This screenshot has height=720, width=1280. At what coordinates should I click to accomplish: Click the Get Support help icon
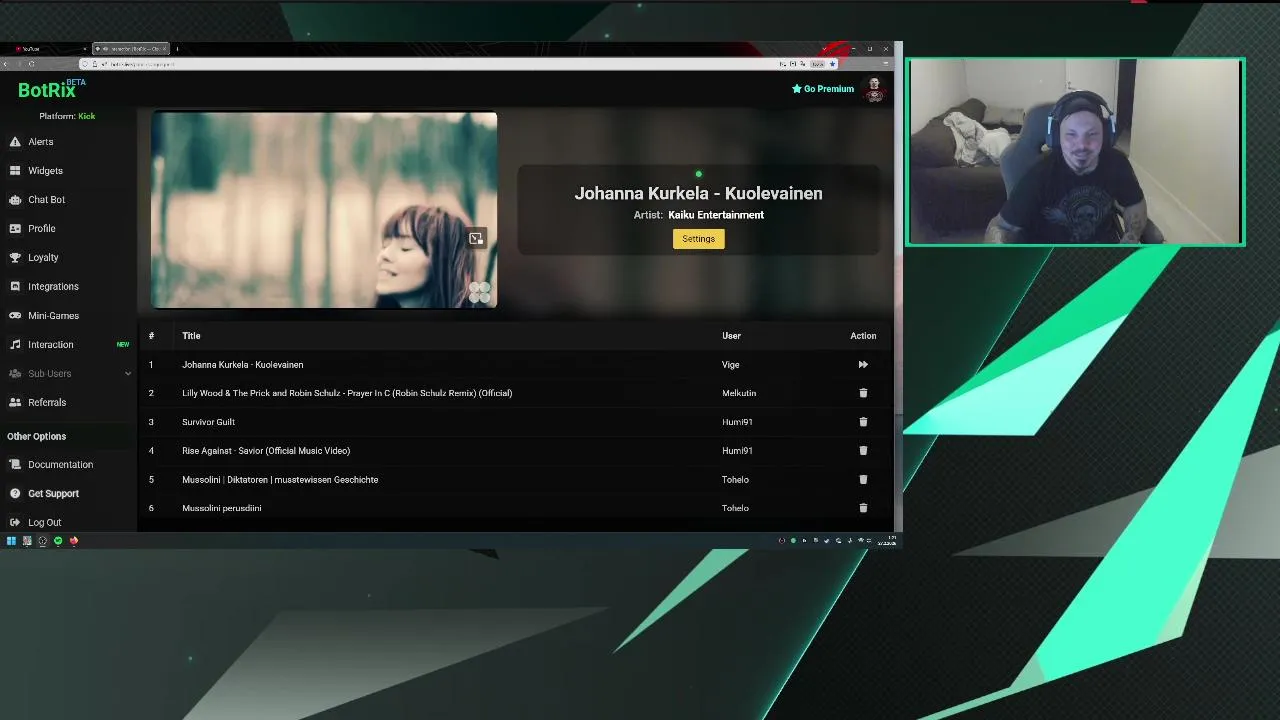click(x=15, y=494)
